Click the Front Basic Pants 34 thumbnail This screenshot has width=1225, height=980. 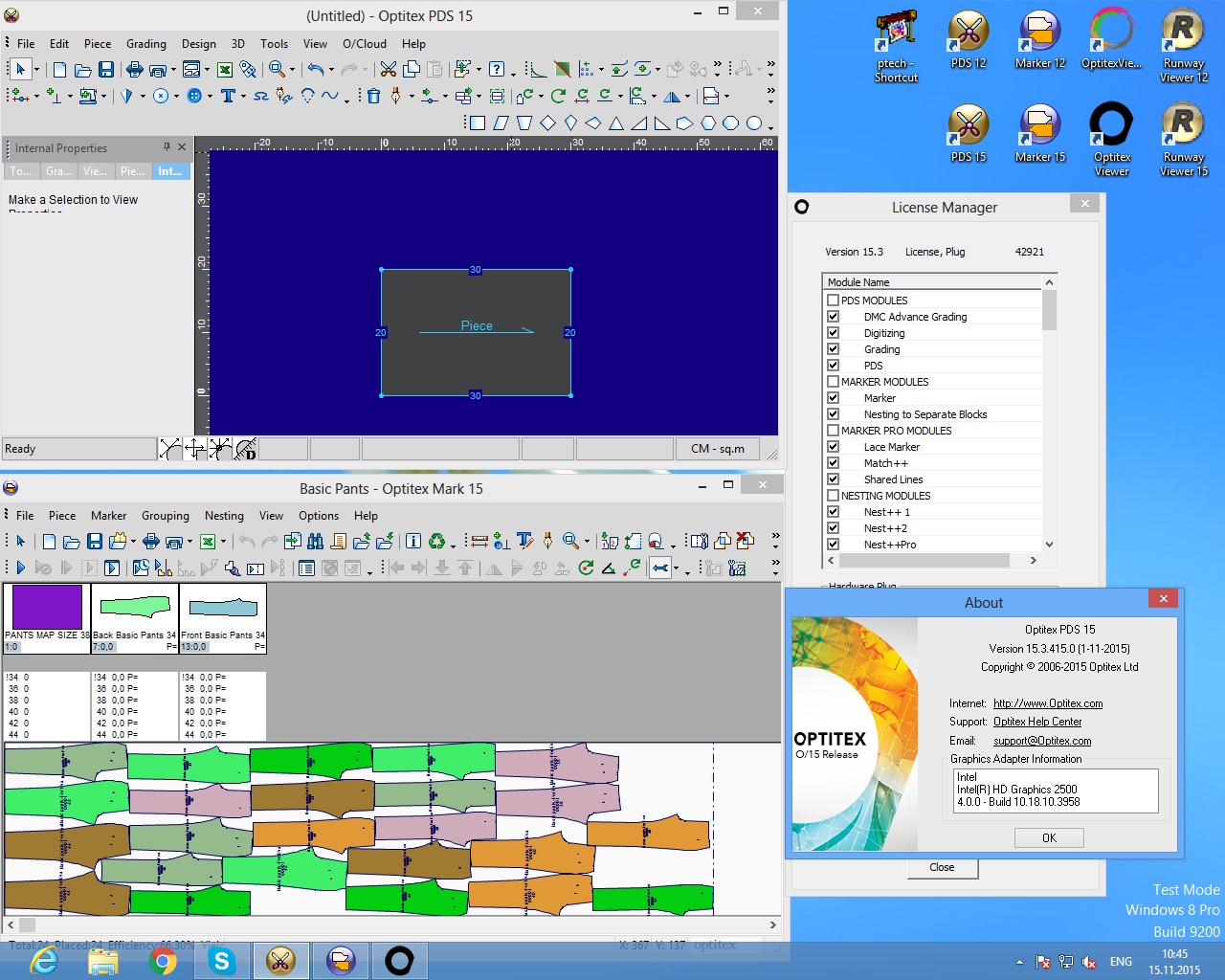click(x=223, y=618)
